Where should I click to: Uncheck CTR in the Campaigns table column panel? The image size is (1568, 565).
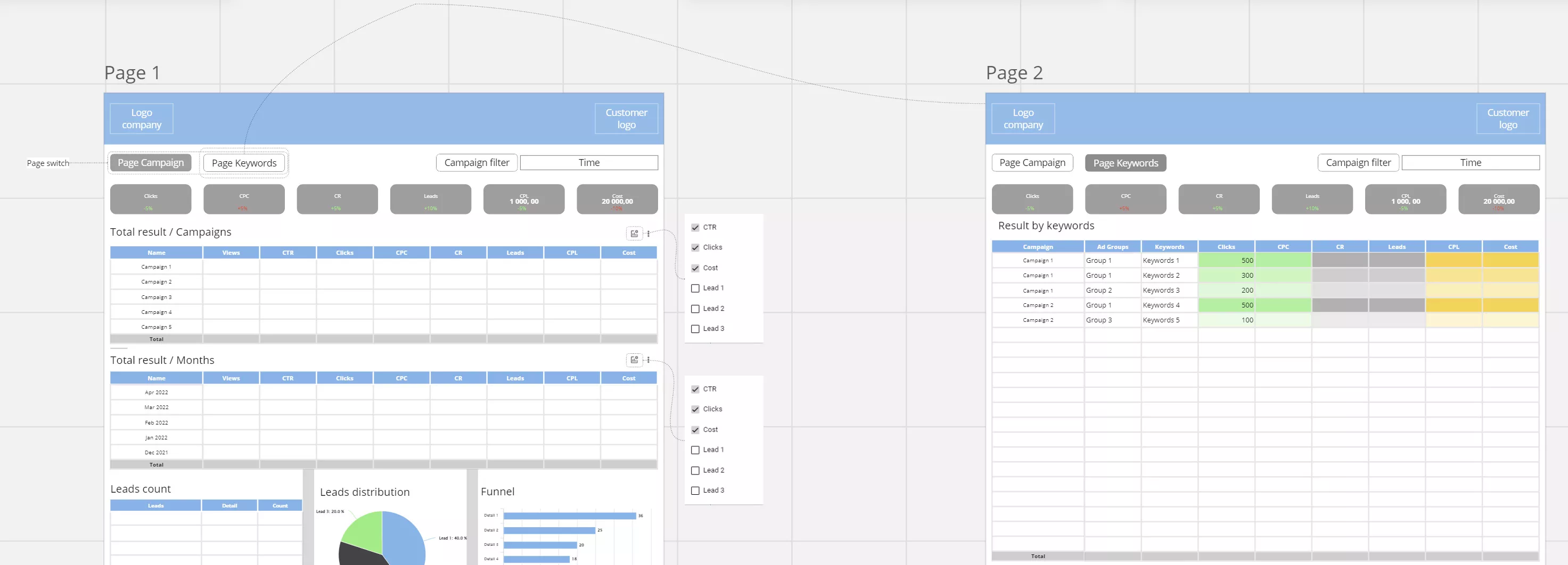[x=695, y=228]
